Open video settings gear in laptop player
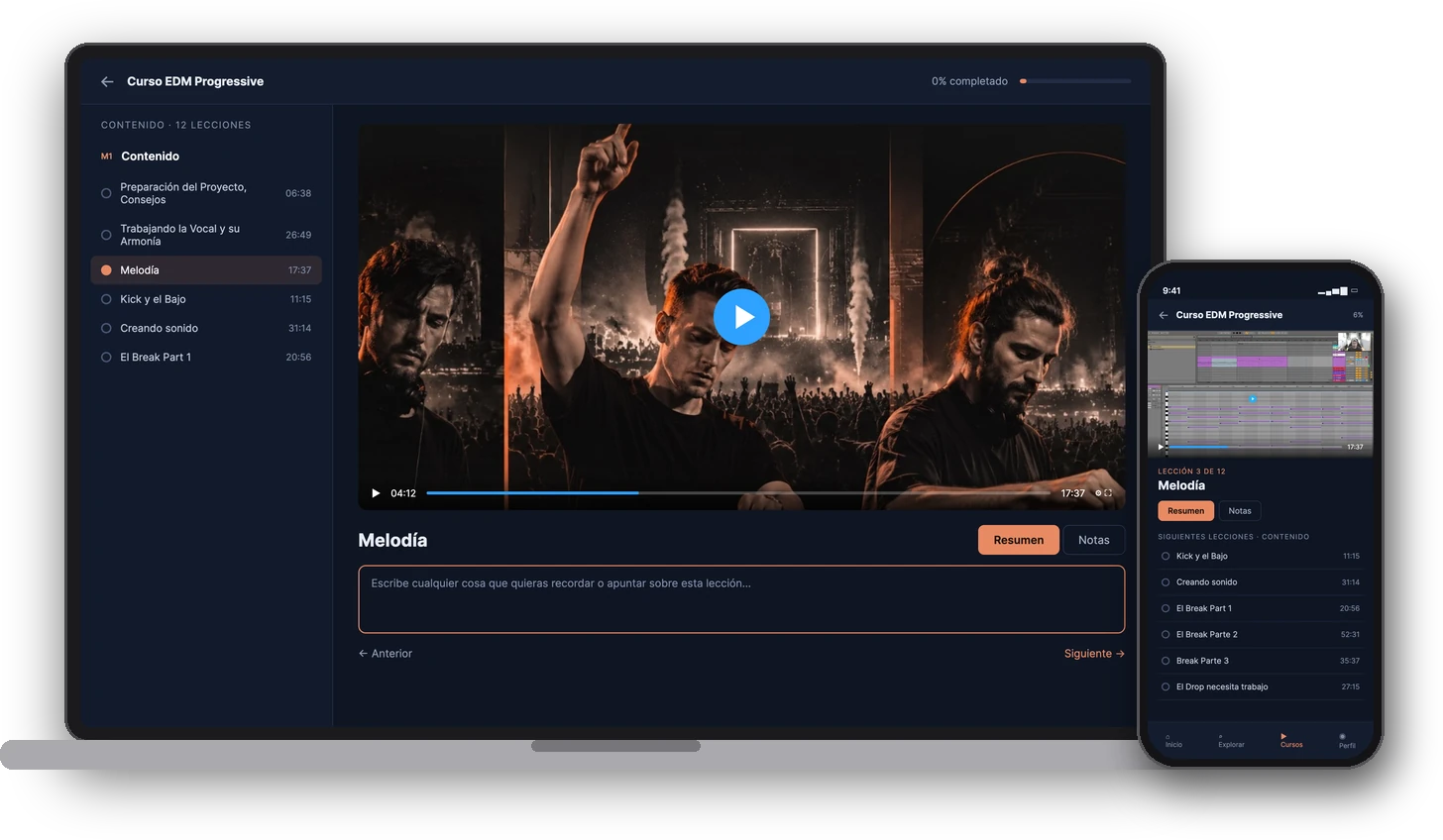1443x840 pixels. pyautogui.click(x=1098, y=493)
